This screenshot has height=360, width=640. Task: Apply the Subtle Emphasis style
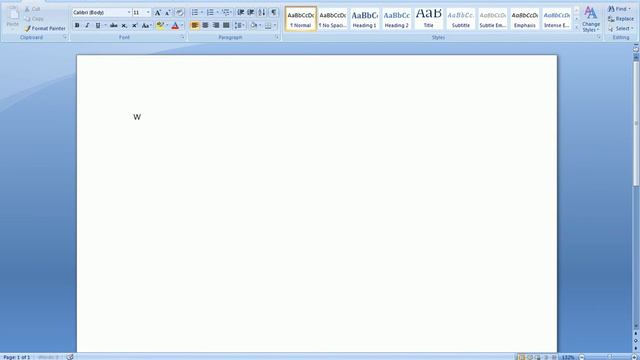tap(493, 19)
